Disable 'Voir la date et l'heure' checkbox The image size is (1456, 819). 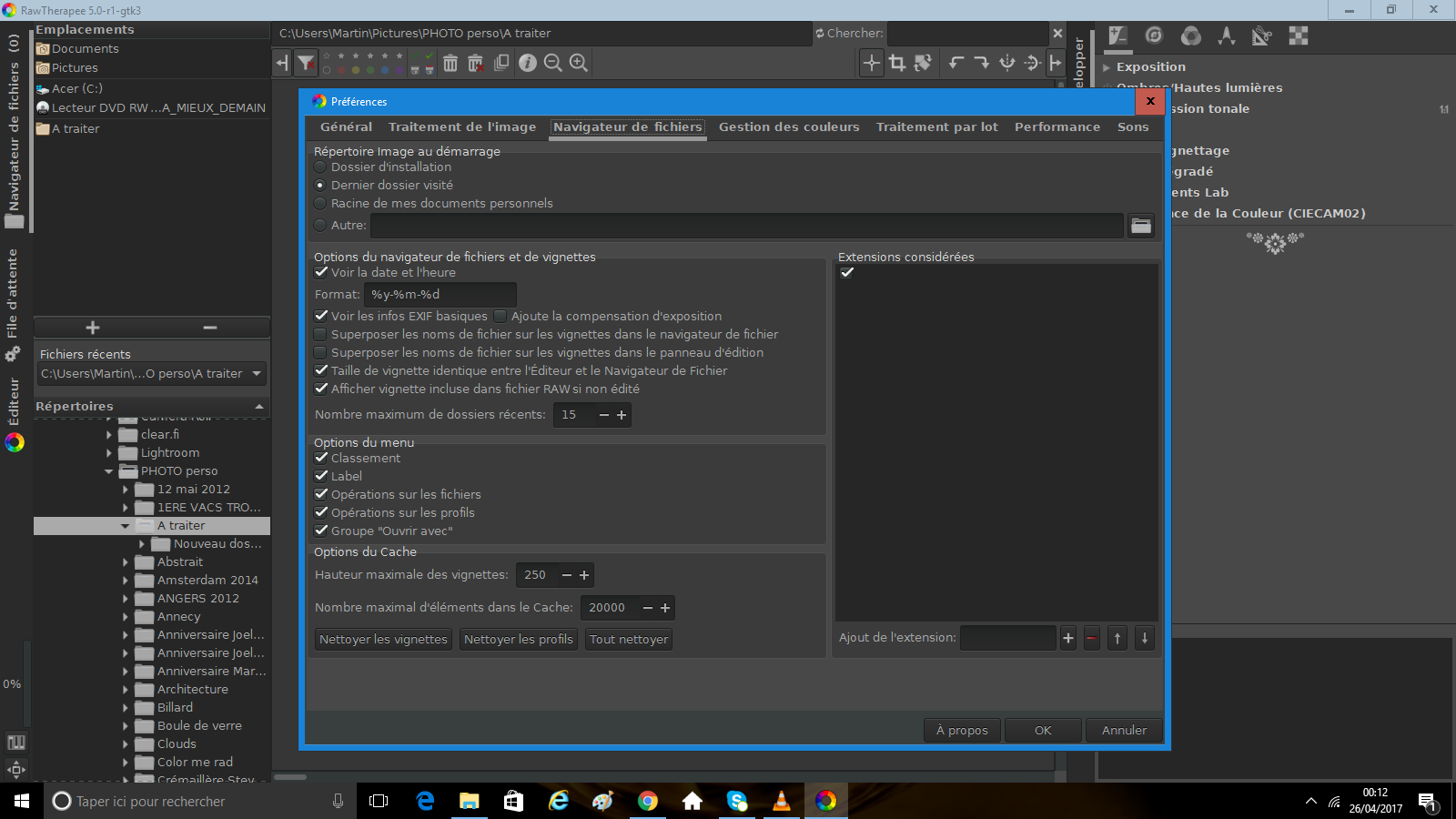coord(321,272)
